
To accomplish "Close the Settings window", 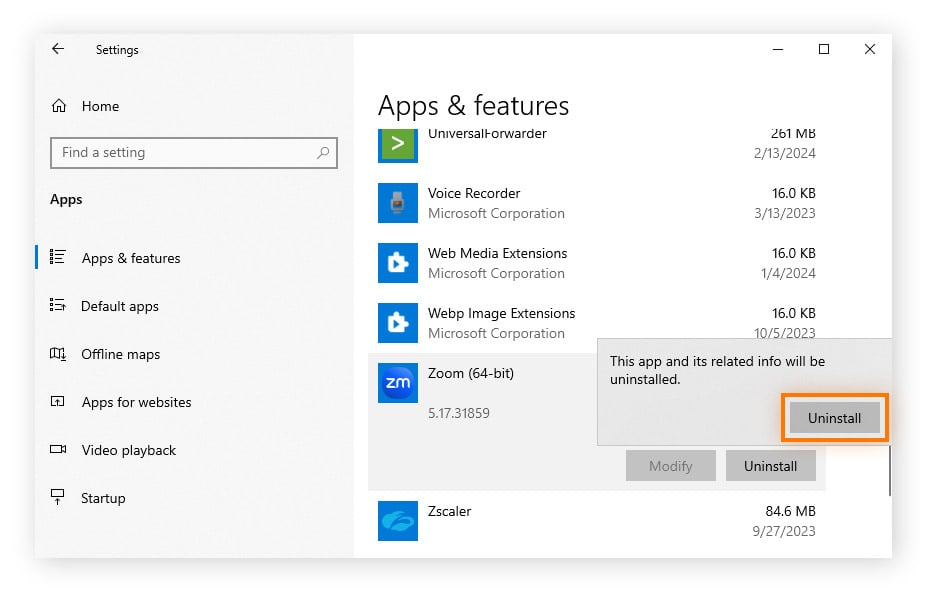I will tap(870, 49).
